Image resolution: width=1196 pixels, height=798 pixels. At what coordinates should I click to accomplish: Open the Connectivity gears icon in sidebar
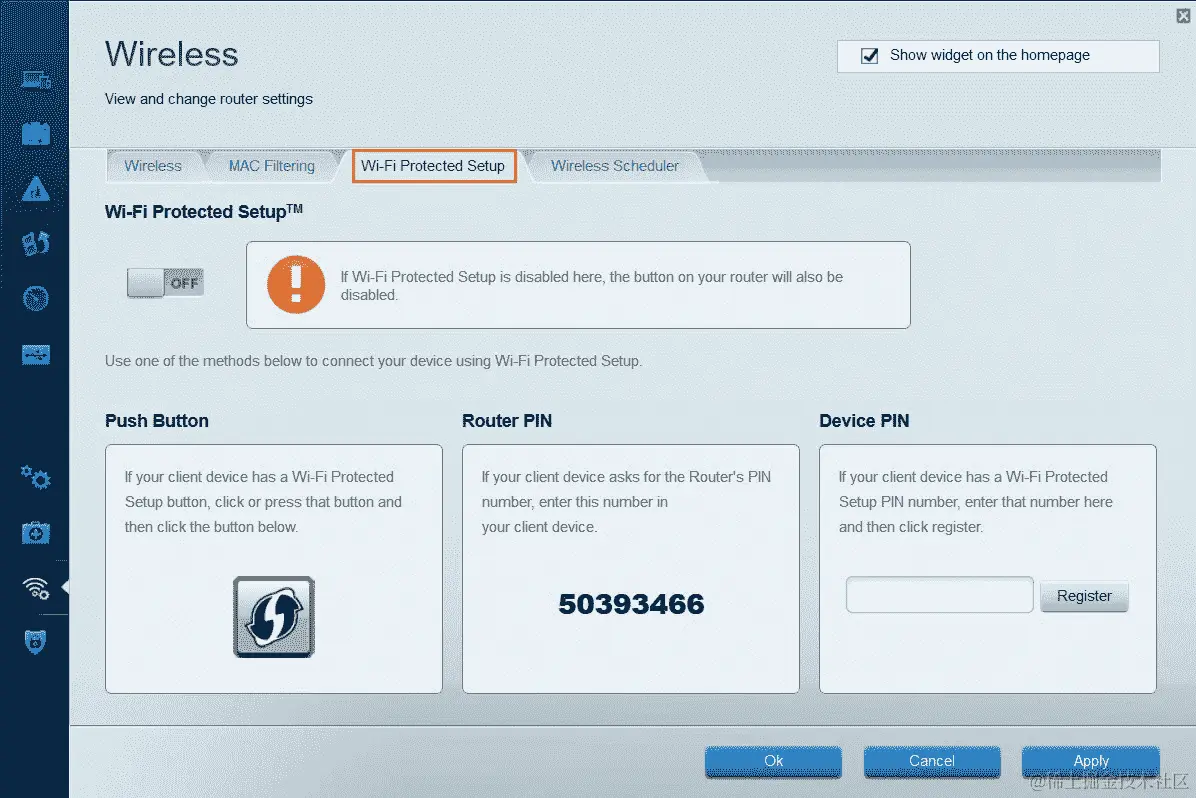pyautogui.click(x=36, y=478)
